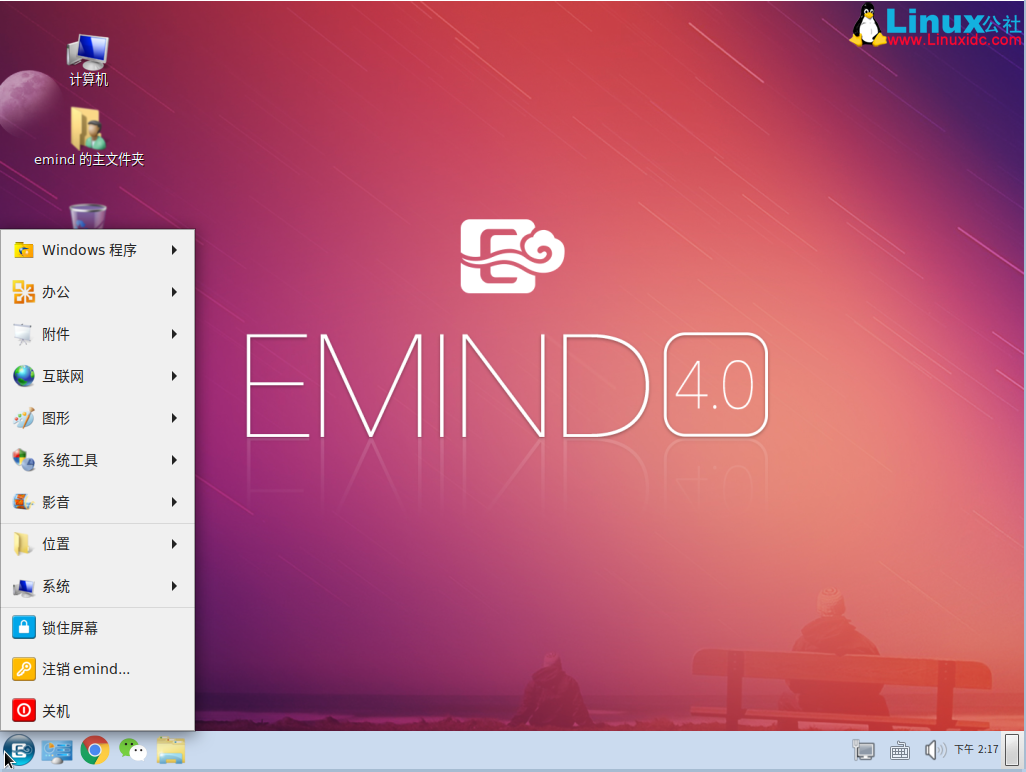1026x772 pixels.
Task: Click 锁住屏幕 to lock the screen
Action: click(70, 628)
